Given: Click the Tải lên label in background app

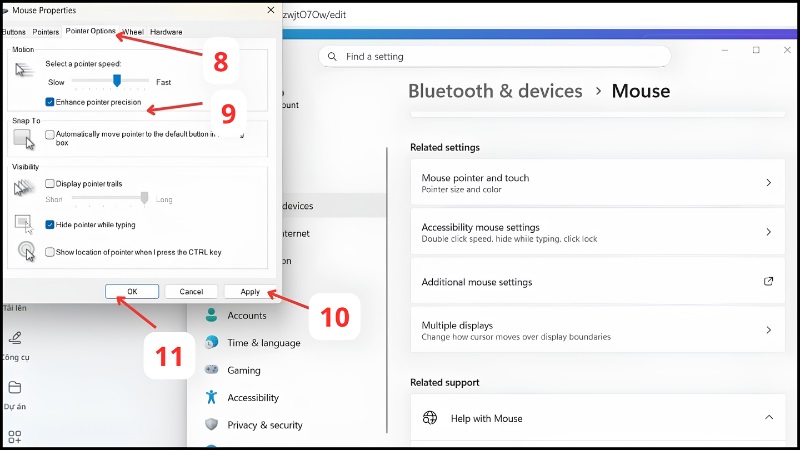Looking at the screenshot, I should click(14, 308).
